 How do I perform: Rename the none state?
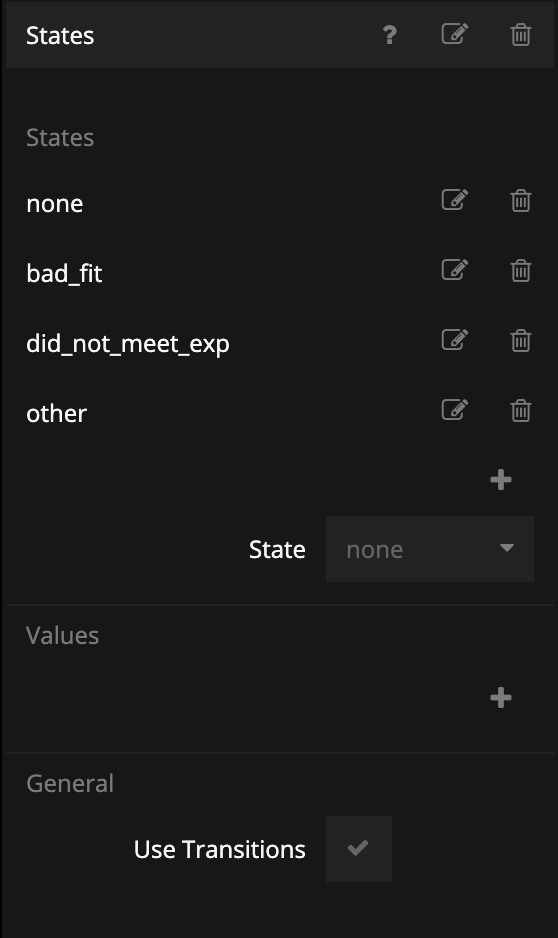pos(455,200)
